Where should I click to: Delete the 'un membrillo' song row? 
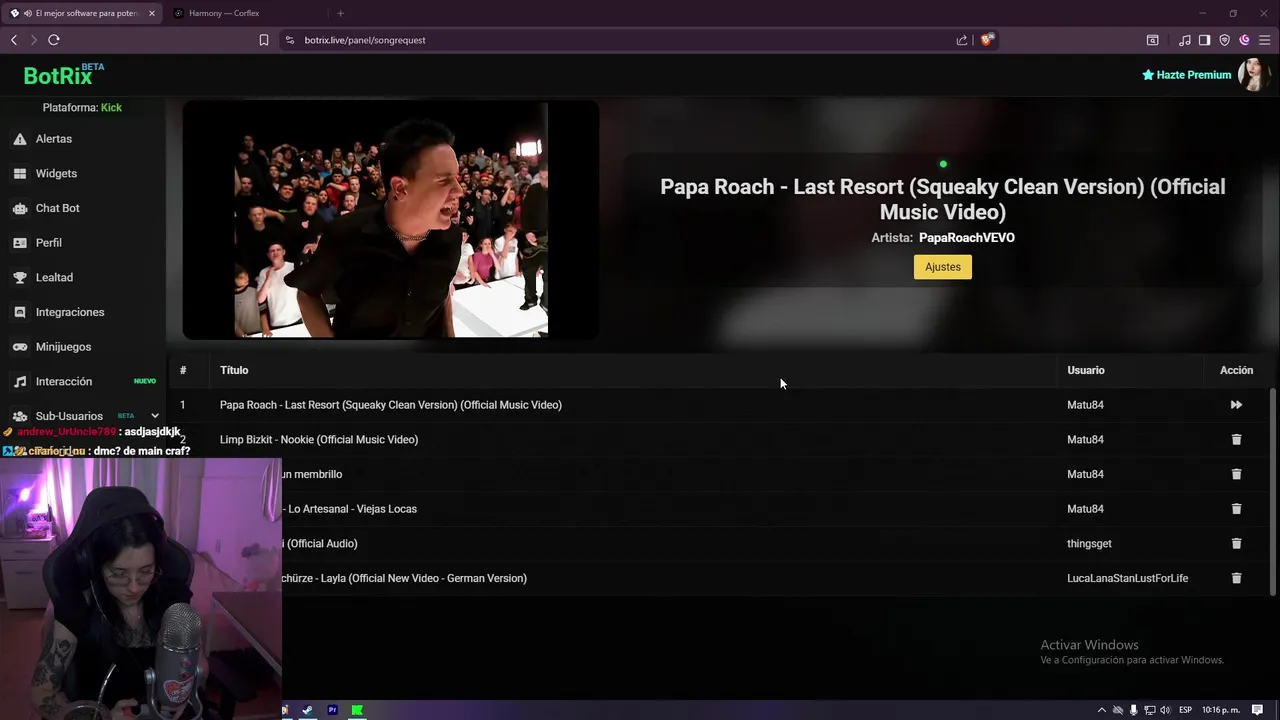pyautogui.click(x=1236, y=474)
